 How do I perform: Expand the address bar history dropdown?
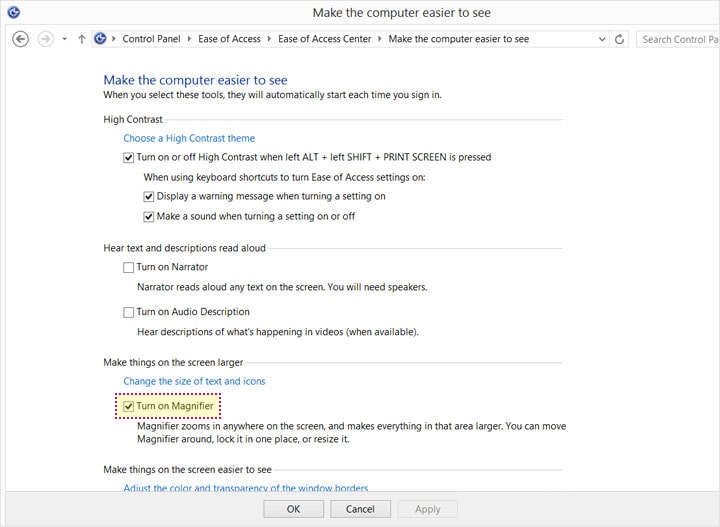coord(602,39)
